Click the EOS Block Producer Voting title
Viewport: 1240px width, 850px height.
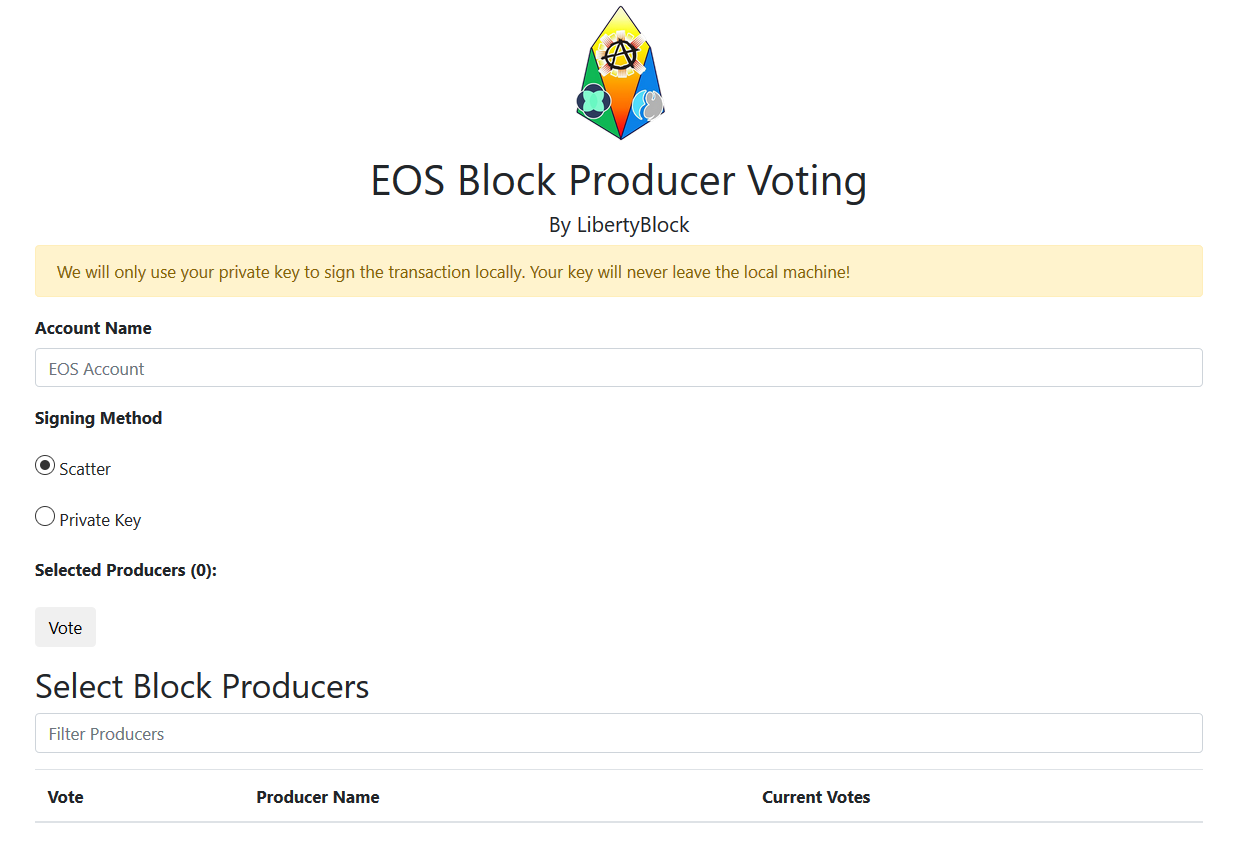tap(618, 181)
